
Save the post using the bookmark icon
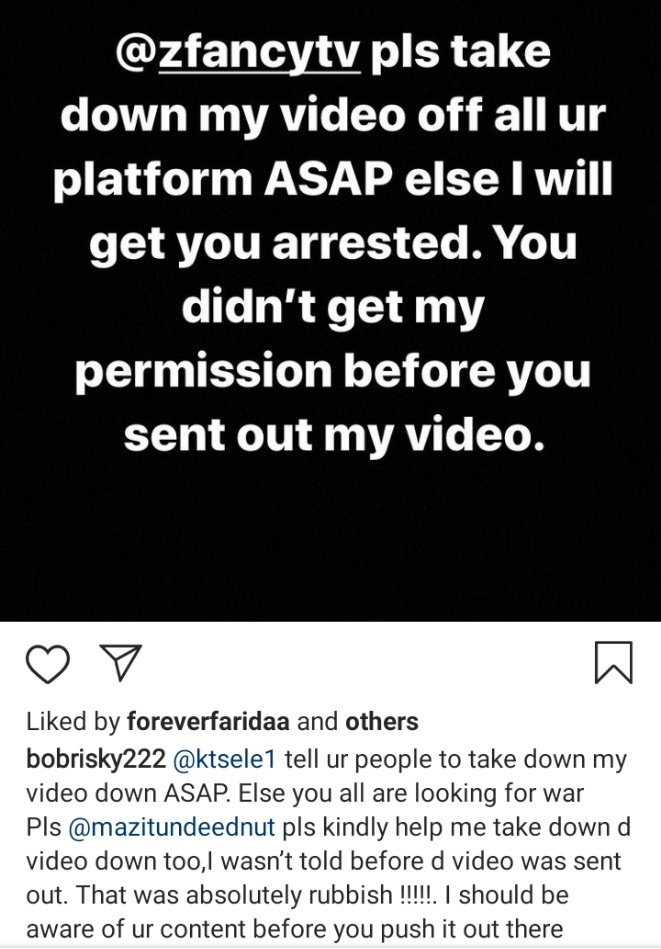point(613,663)
